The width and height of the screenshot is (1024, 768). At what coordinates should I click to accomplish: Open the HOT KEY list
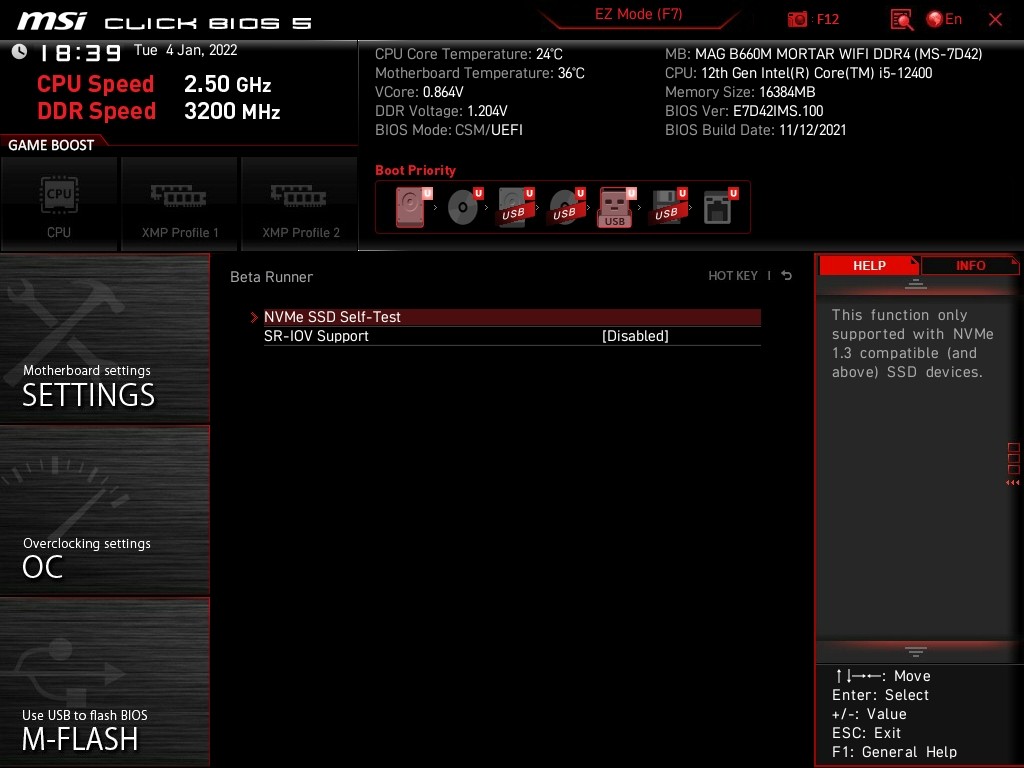[x=733, y=276]
